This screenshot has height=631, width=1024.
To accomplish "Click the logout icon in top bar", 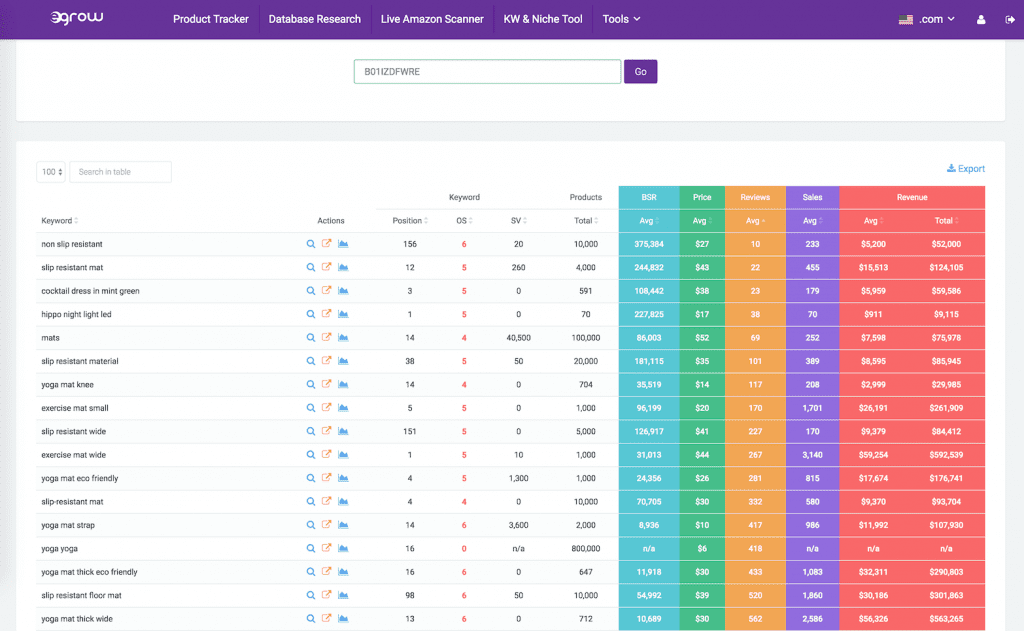I will 1008,19.
